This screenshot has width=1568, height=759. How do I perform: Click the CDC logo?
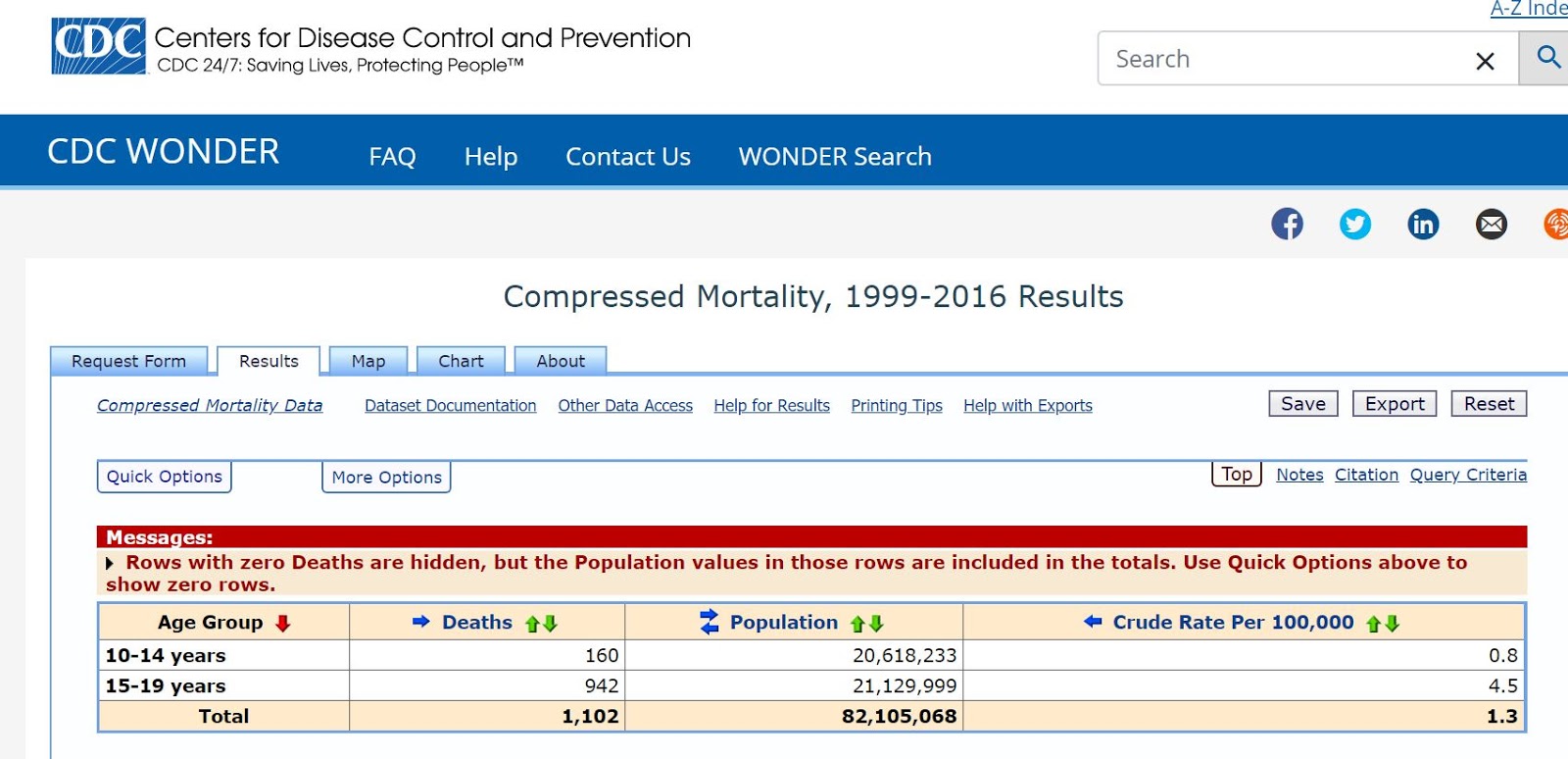pos(98,46)
